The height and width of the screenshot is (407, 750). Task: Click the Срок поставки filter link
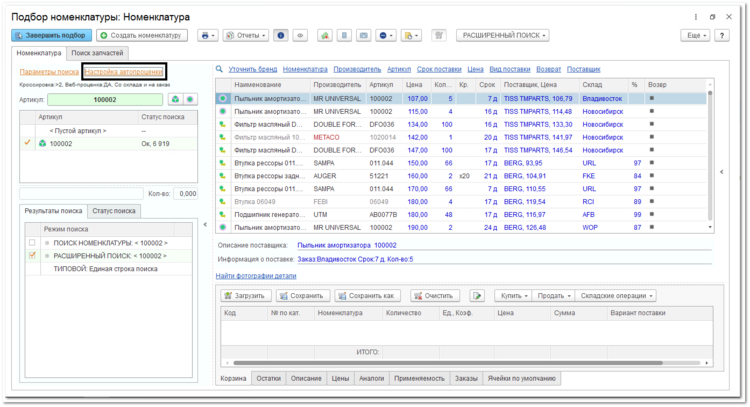[x=439, y=69]
